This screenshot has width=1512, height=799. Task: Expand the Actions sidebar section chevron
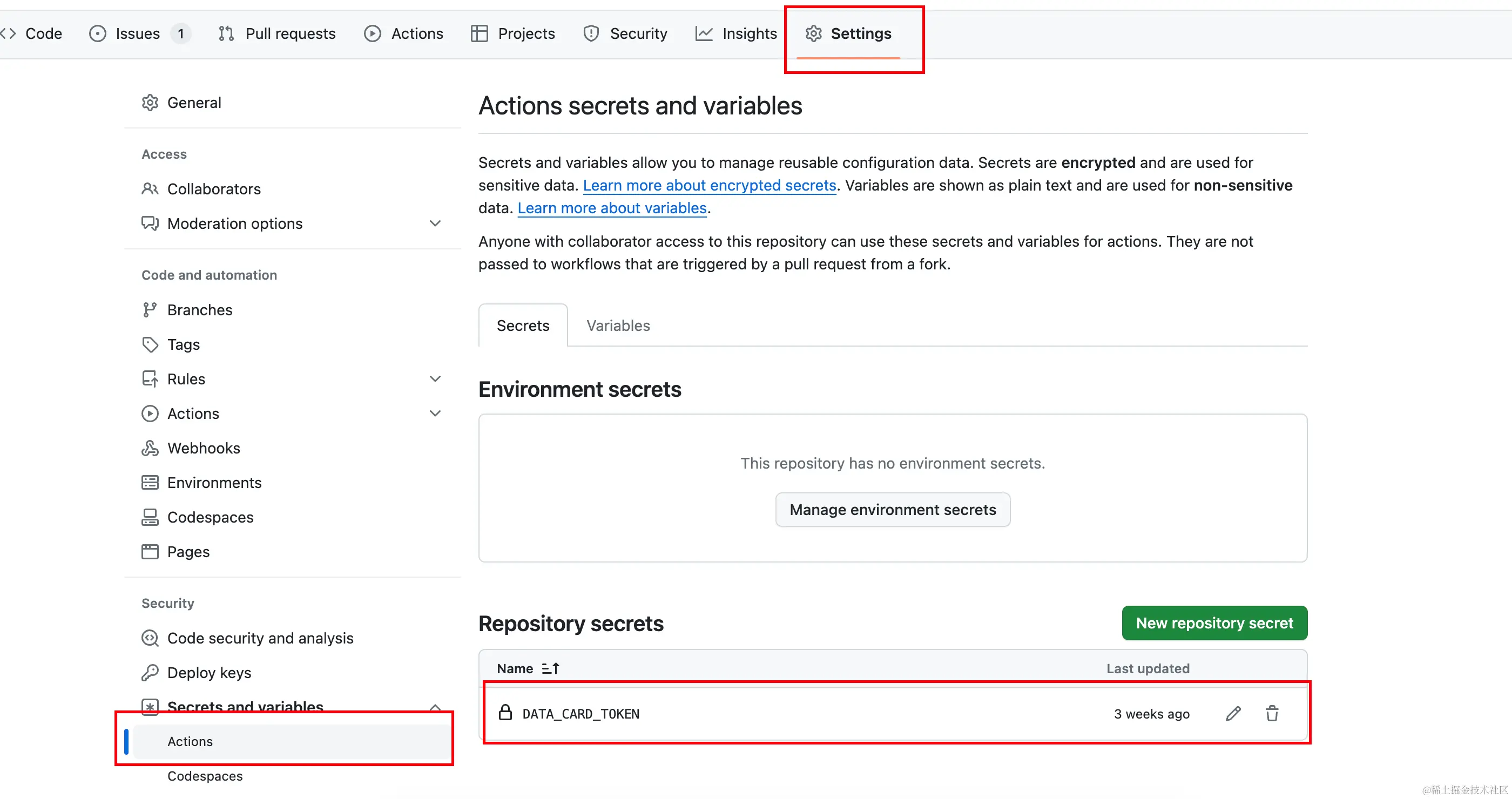coord(435,414)
